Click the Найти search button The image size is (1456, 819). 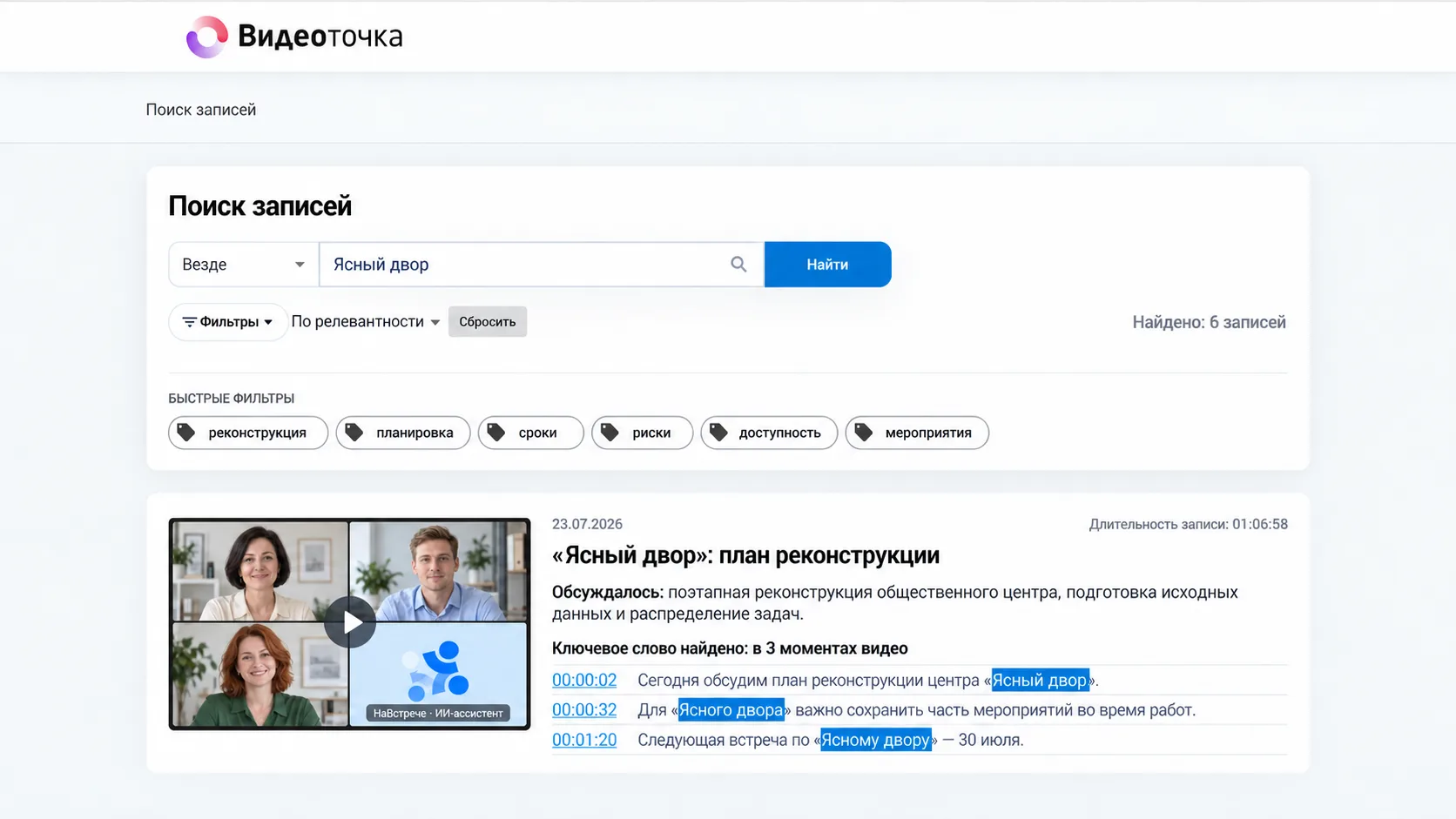(827, 264)
